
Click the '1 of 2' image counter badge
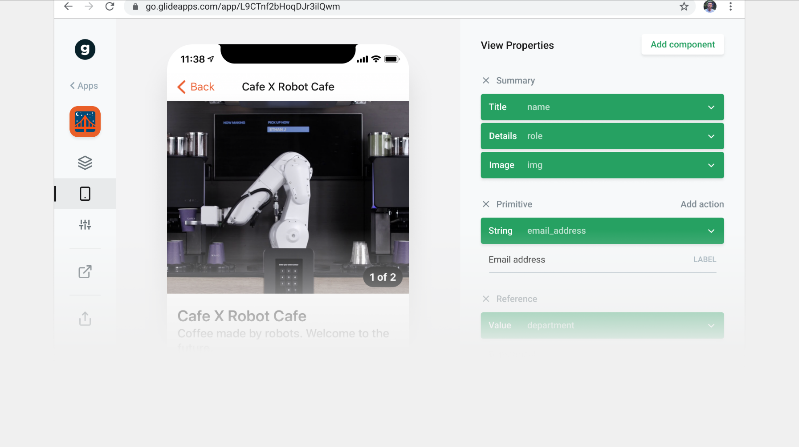point(383,277)
